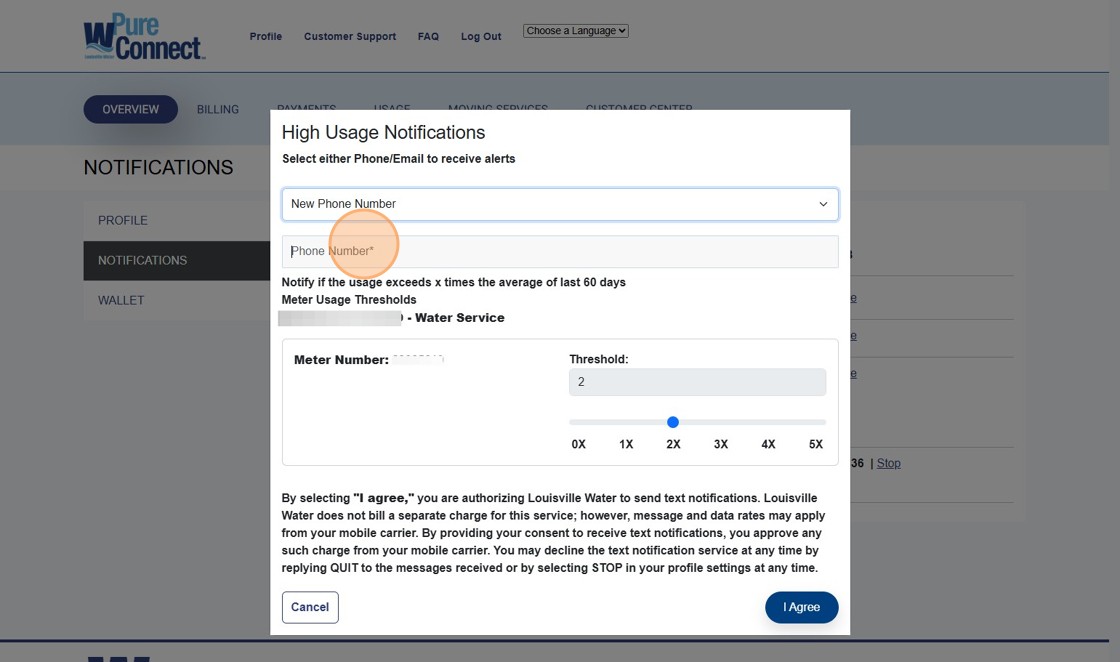
Task: Click Log Out in header
Action: 481,37
